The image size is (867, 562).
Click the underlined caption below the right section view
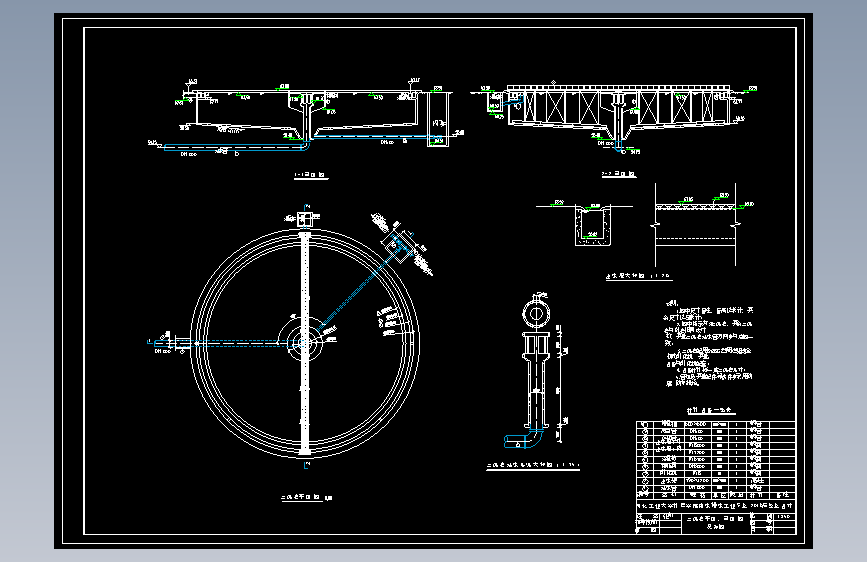tap(619, 174)
